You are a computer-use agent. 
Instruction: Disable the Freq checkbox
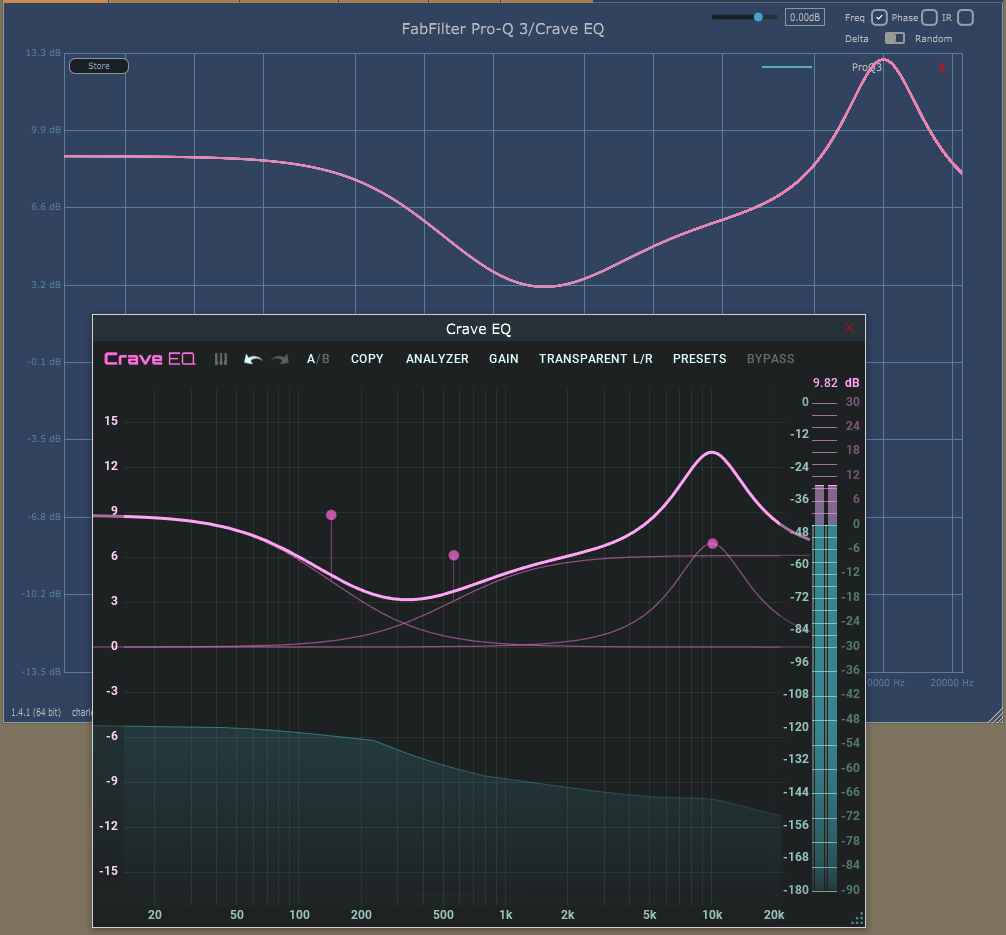pyautogui.click(x=879, y=17)
